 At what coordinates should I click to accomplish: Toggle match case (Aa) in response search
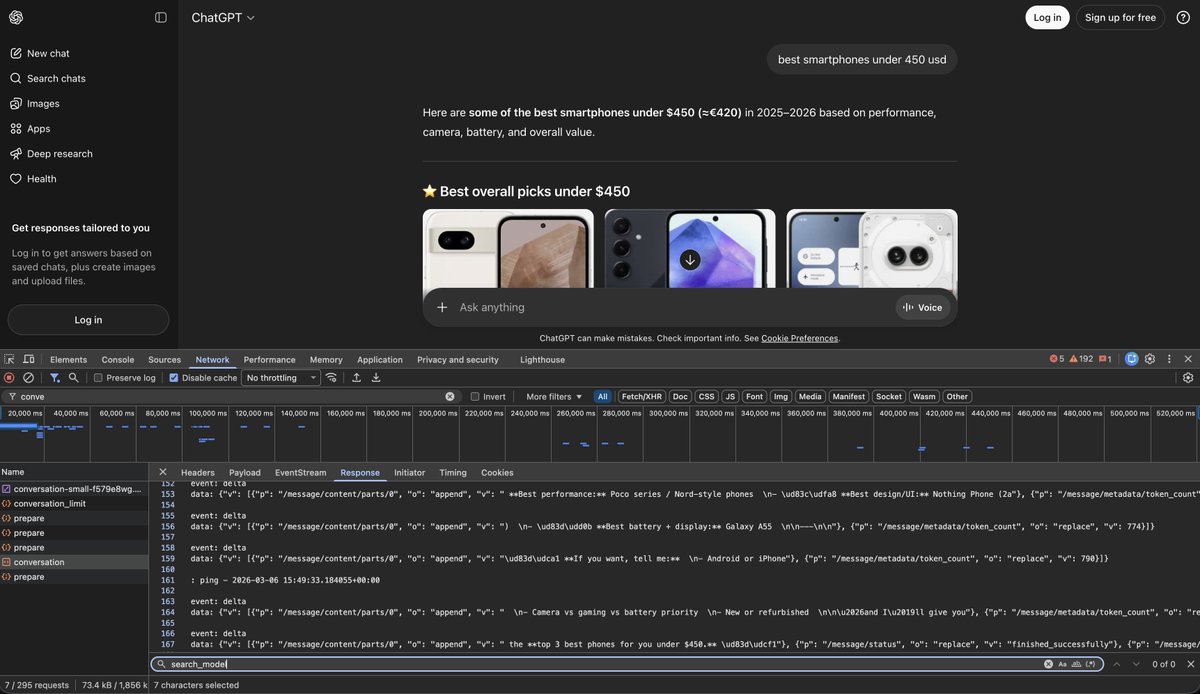(1063, 664)
